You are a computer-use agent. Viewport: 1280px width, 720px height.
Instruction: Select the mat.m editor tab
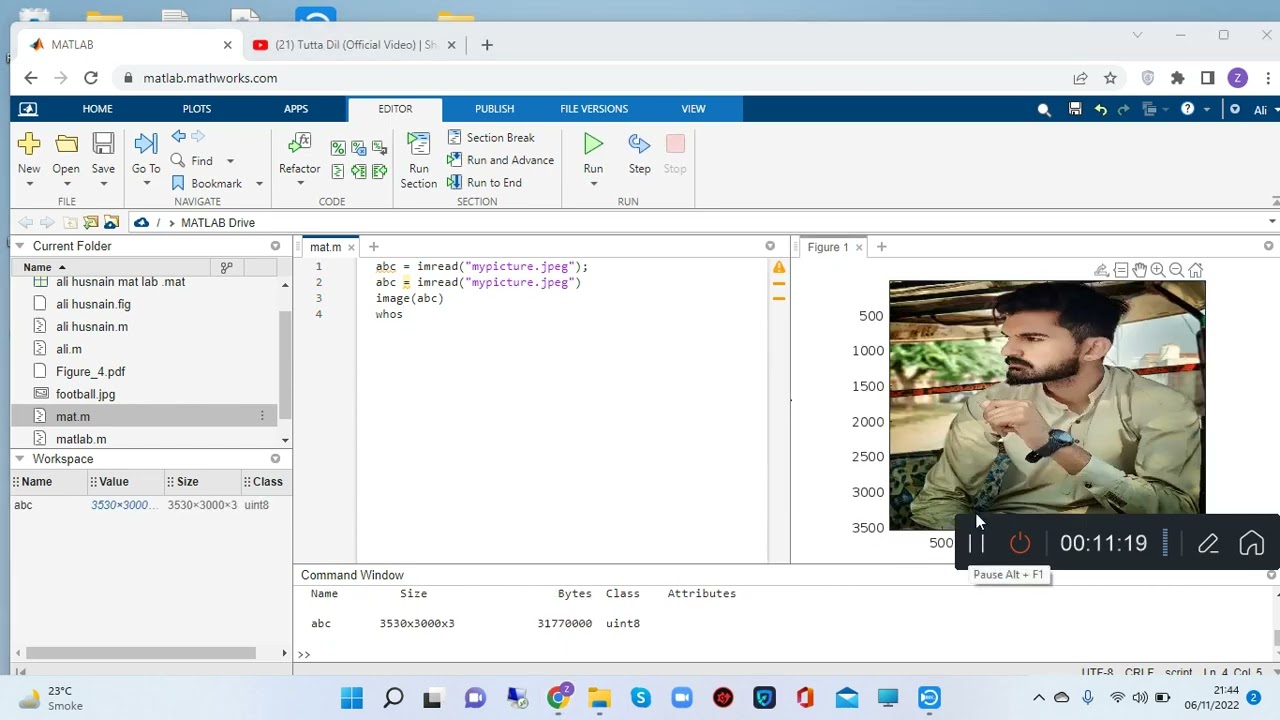point(325,247)
